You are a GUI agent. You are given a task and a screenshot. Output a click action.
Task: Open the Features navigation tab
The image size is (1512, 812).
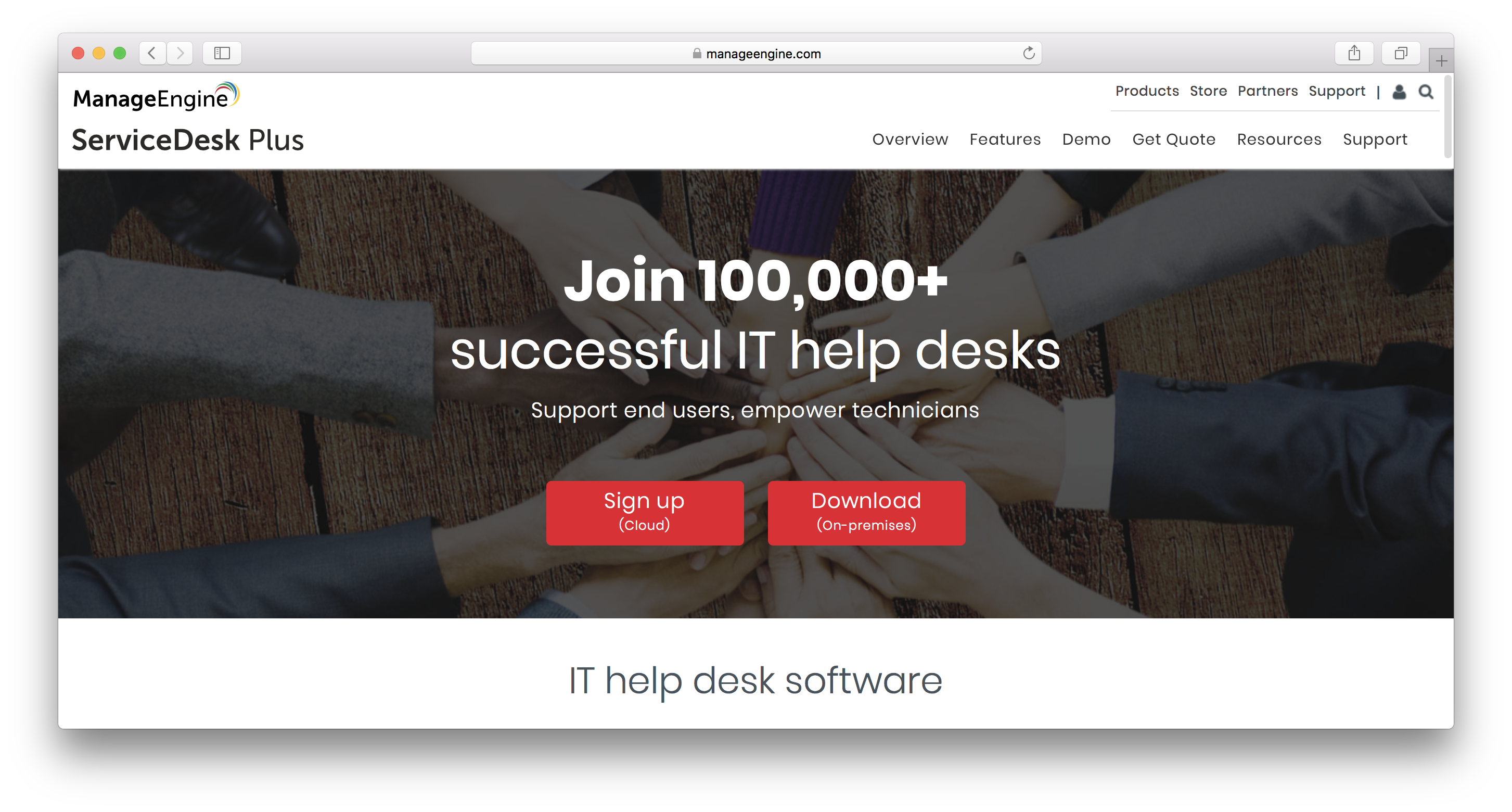[x=1005, y=139]
